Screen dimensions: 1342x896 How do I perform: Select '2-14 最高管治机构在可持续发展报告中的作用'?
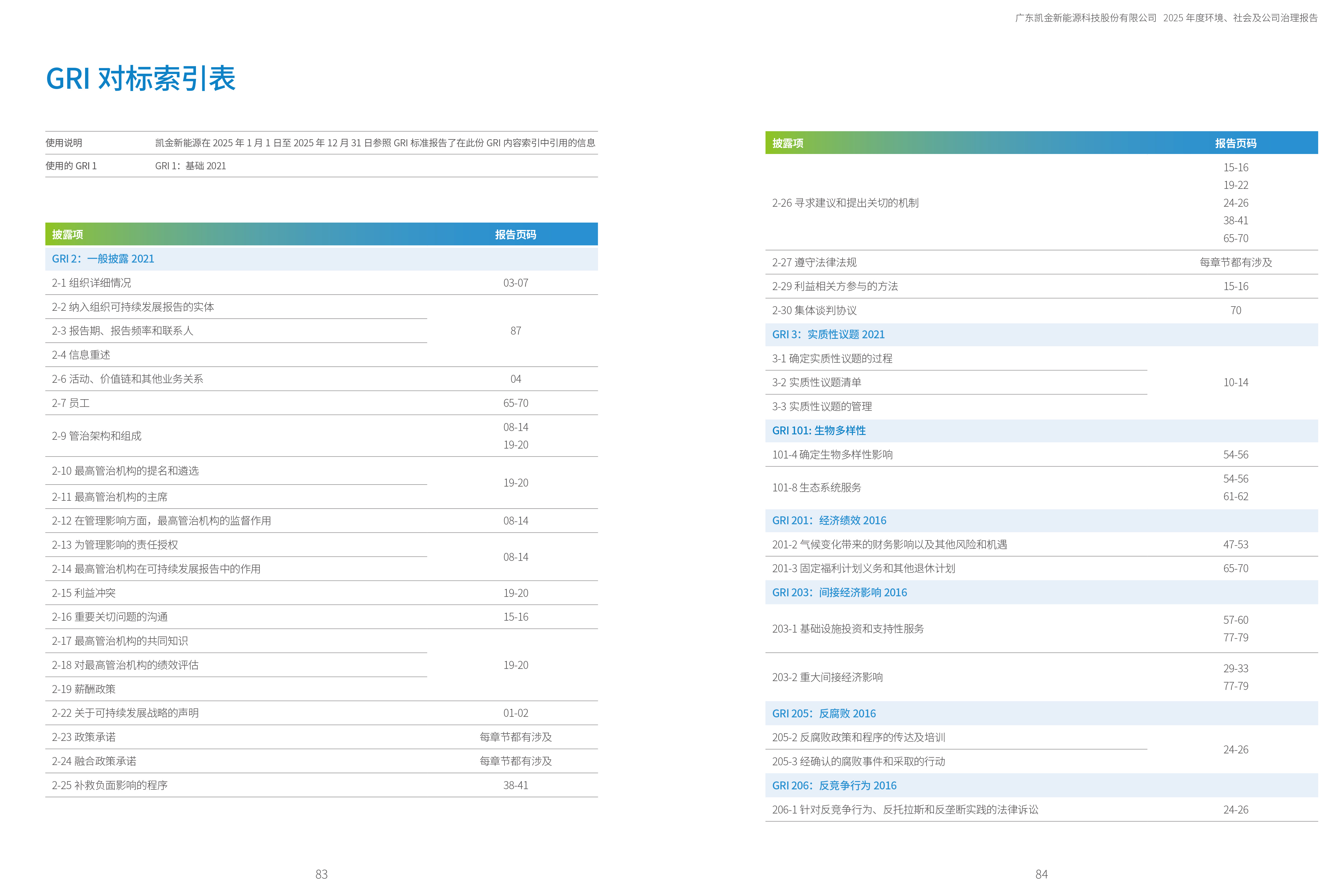pyautogui.click(x=156, y=569)
